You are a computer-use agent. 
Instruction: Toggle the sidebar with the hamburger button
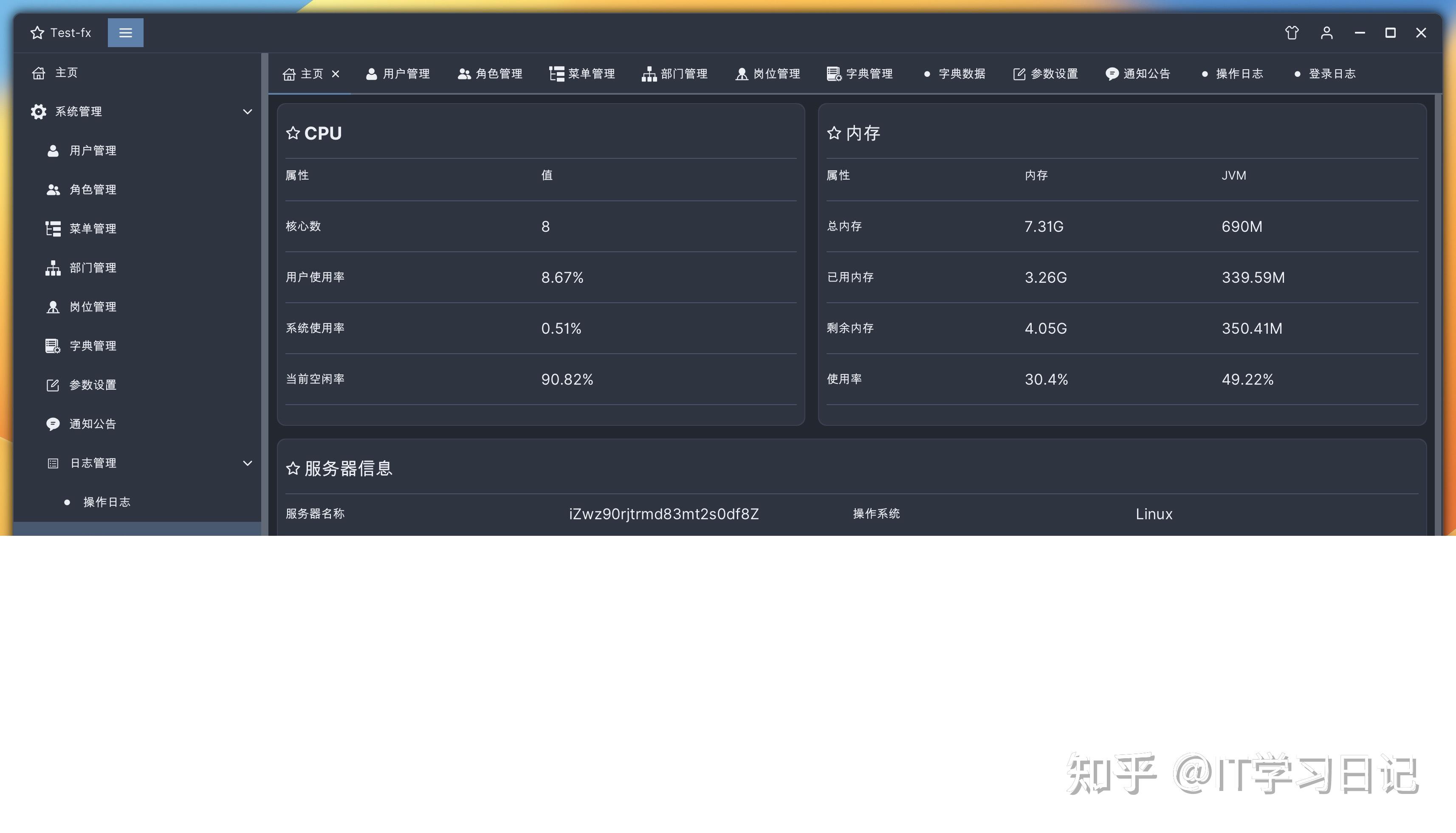coord(125,33)
